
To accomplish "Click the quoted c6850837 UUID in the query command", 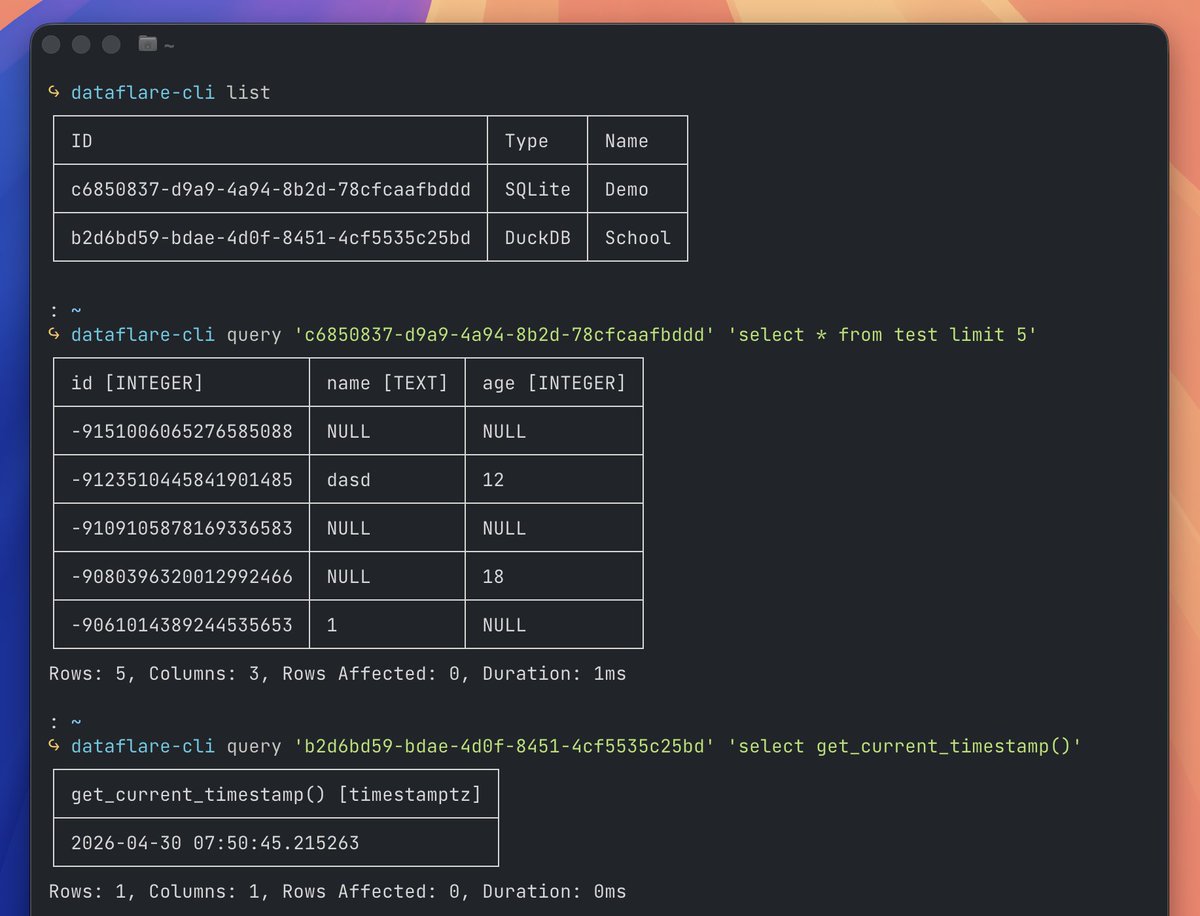I will 504,335.
